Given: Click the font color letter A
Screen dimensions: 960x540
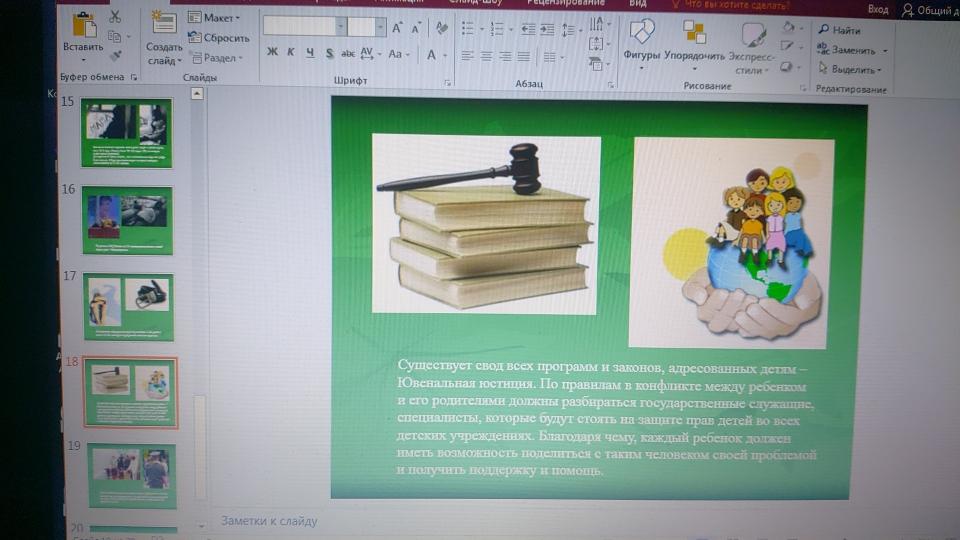Looking at the screenshot, I should click(x=431, y=55).
